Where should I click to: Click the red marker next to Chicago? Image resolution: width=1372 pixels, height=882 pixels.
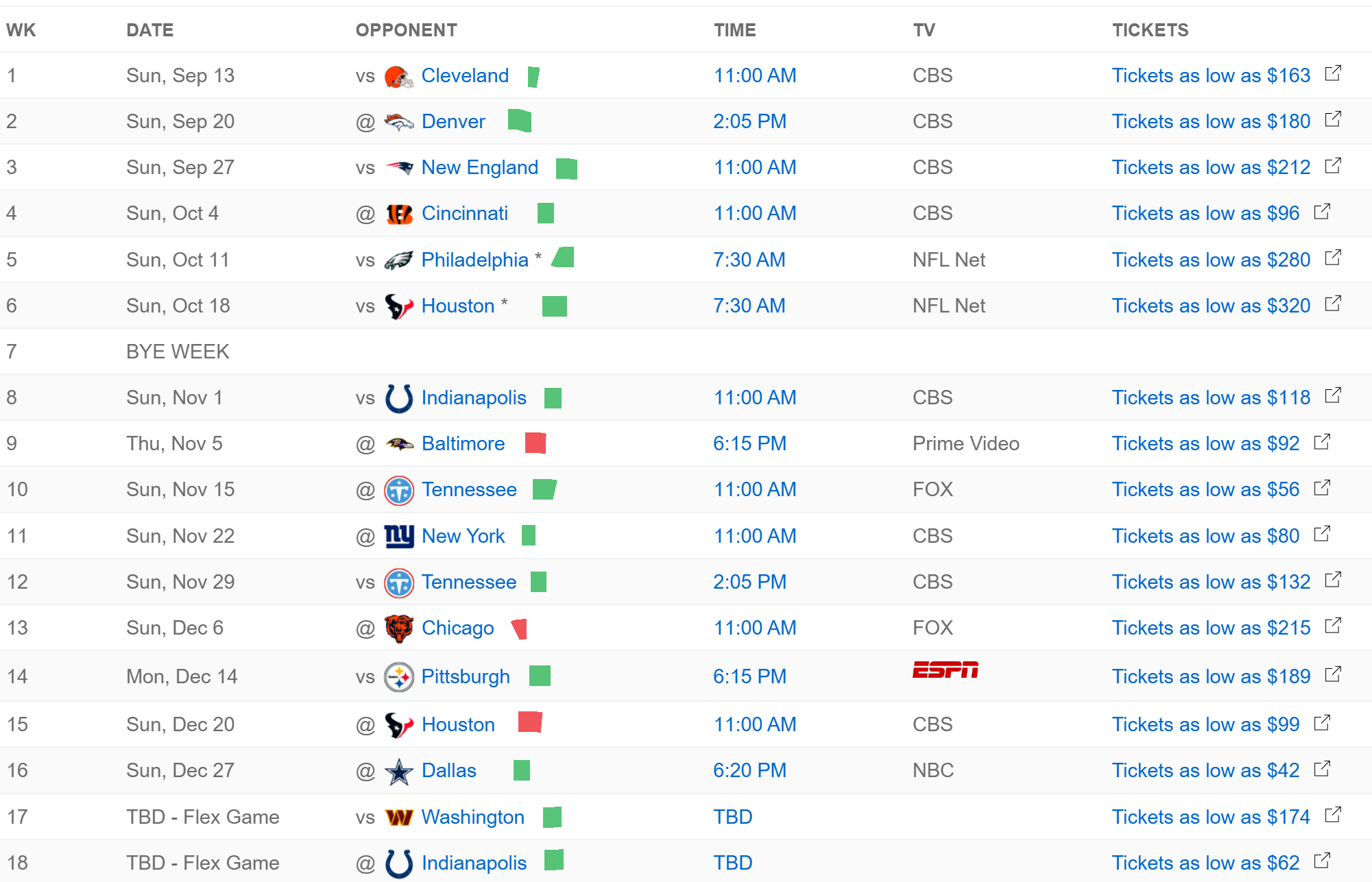click(520, 628)
